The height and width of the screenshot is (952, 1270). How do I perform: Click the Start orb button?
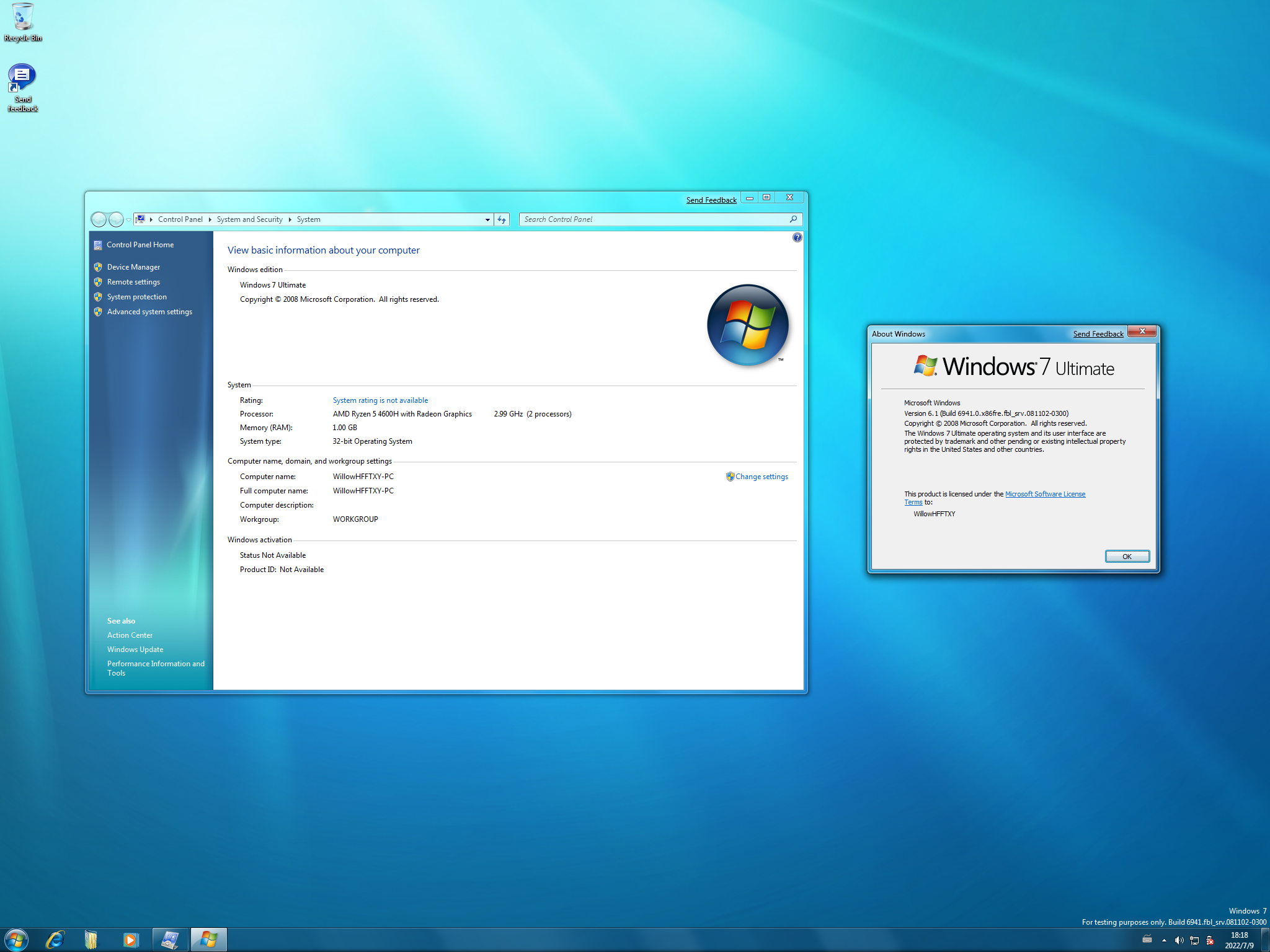click(x=16, y=940)
